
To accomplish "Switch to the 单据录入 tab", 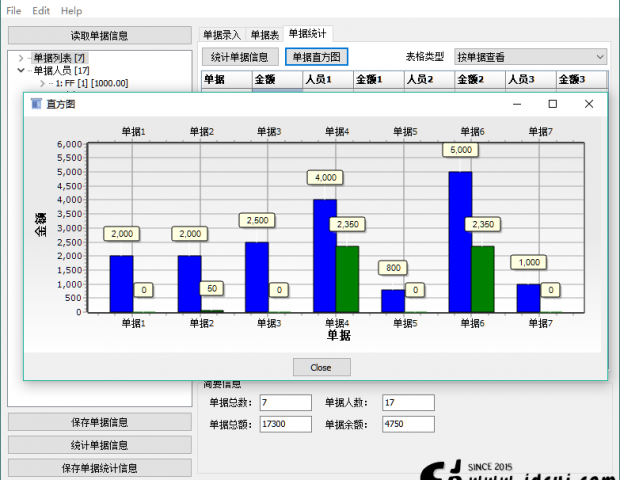I will pyautogui.click(x=221, y=35).
